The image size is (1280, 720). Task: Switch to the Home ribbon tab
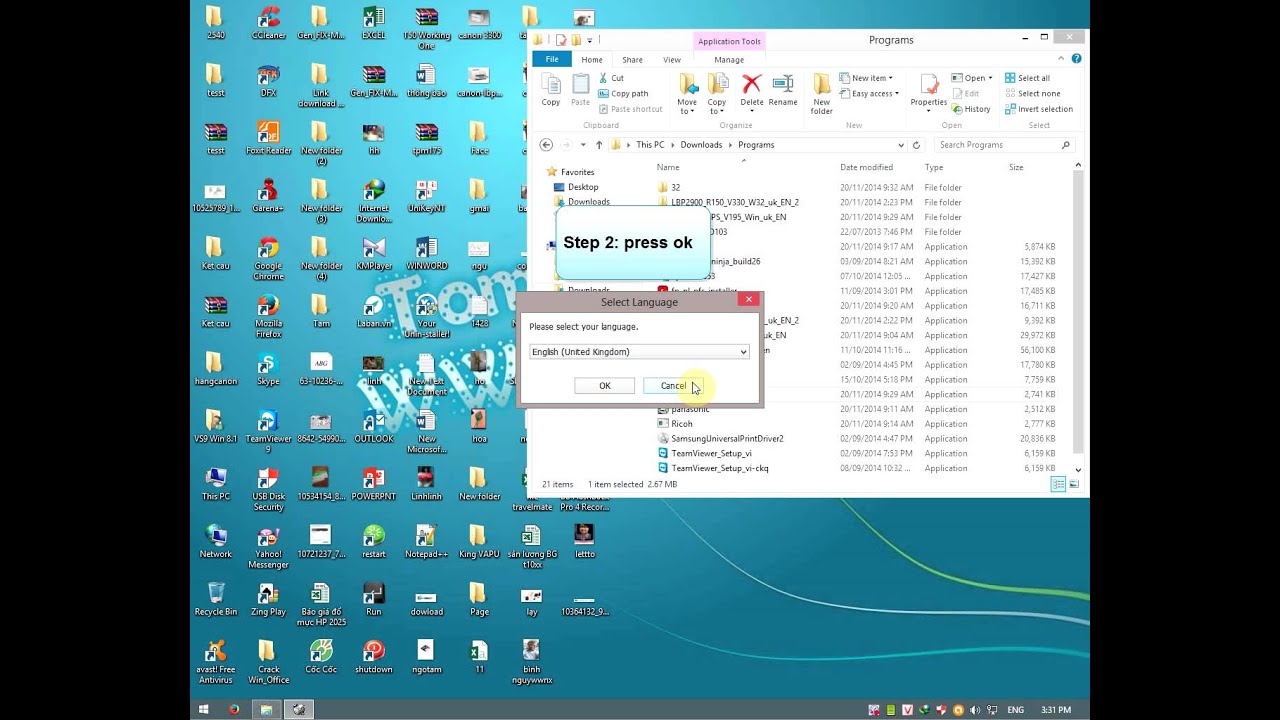pos(592,60)
